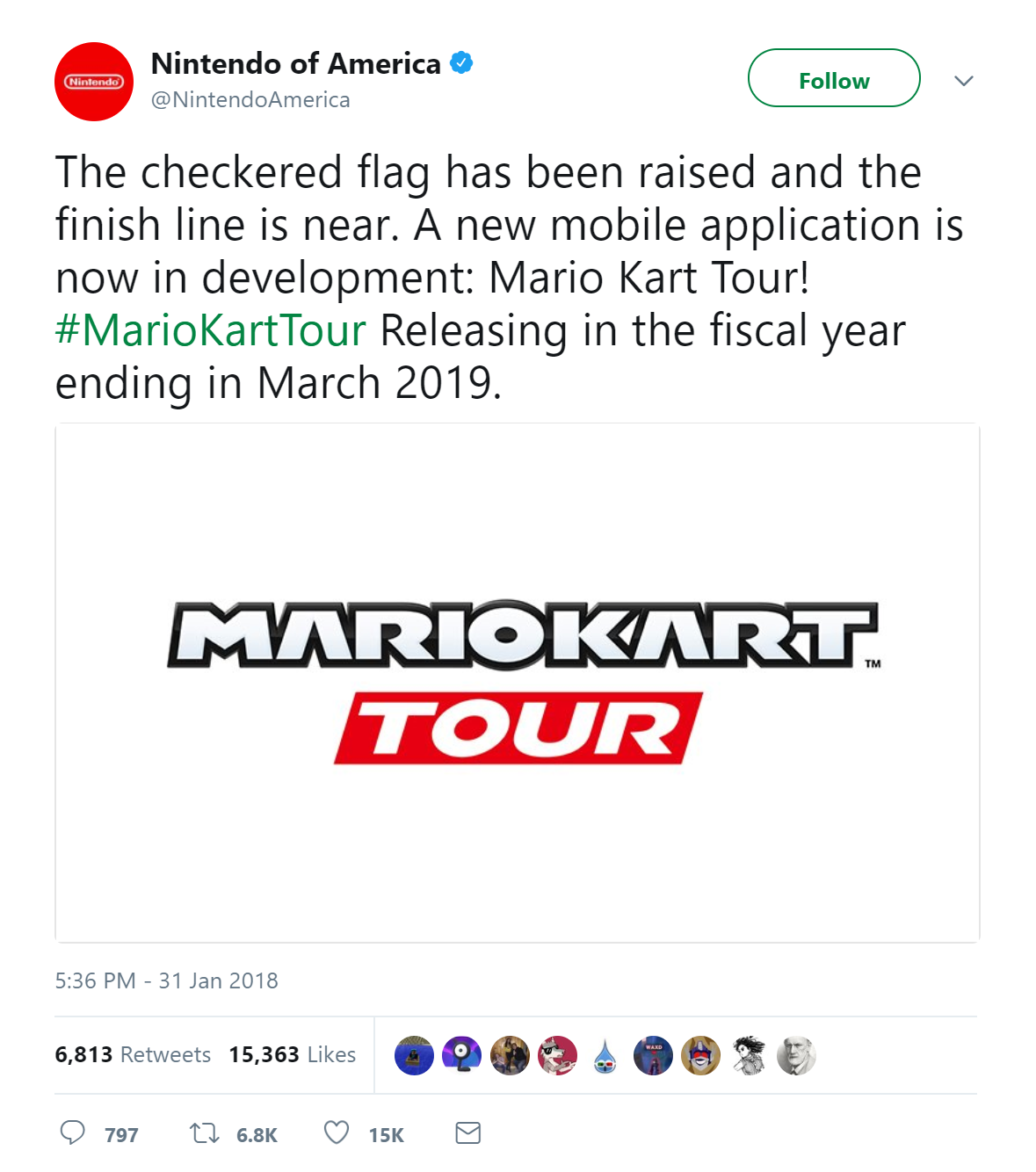This screenshot has height=1172, width=1036.
Task: Click the blue verified badge next to Nintendo
Action: coord(460,61)
